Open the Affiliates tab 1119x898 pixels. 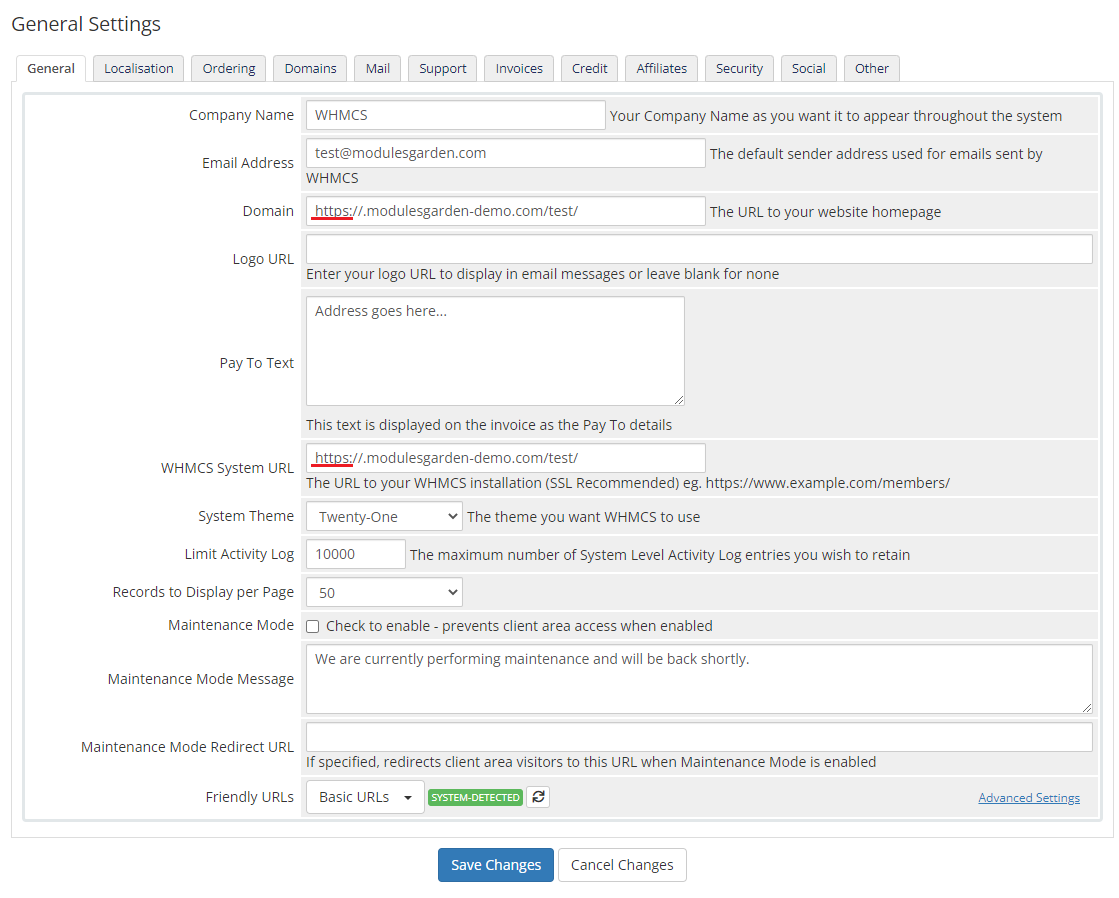(x=662, y=69)
